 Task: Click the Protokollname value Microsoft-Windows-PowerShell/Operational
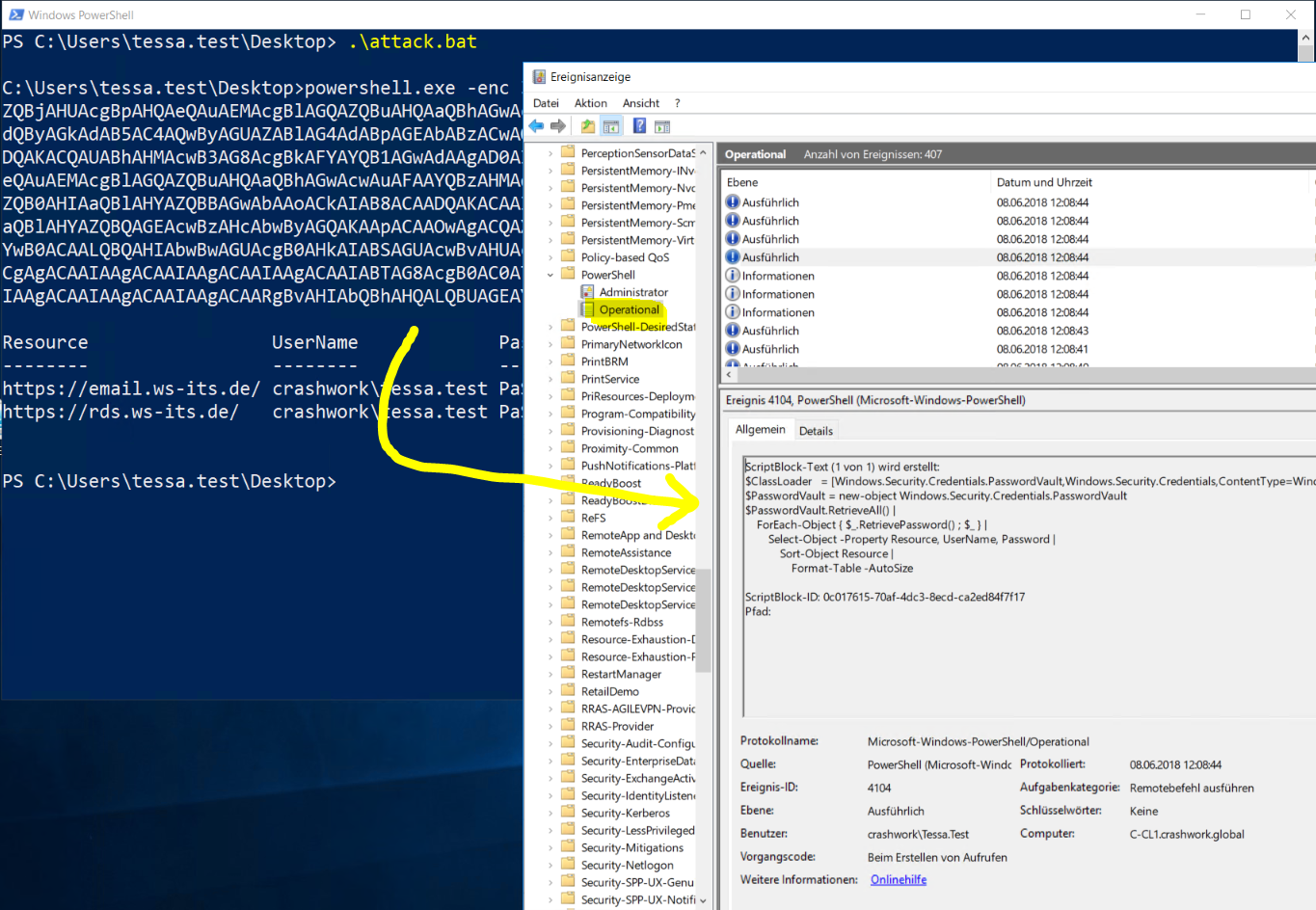(x=979, y=741)
